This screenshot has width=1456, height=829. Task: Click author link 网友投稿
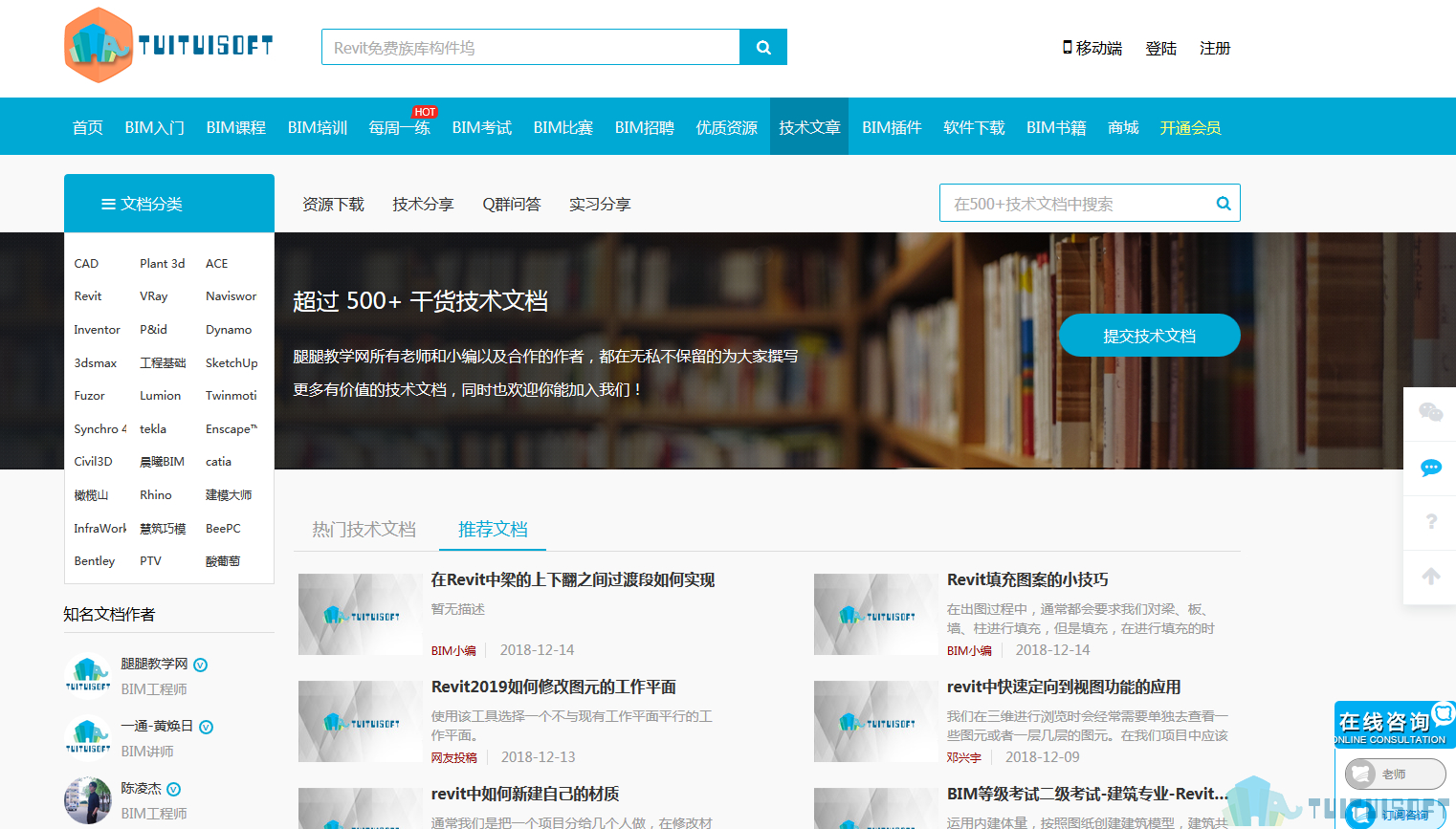(453, 757)
